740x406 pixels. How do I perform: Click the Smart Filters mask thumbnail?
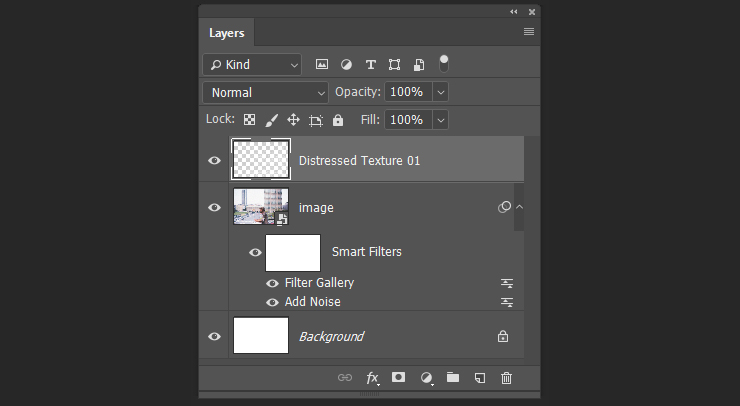point(293,253)
